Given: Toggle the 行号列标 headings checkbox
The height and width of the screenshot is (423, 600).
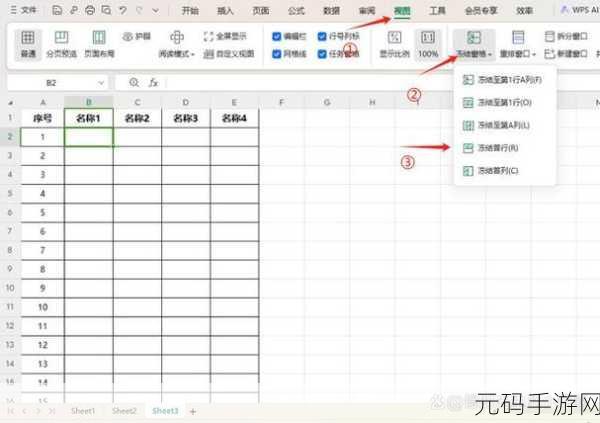Looking at the screenshot, I should [x=322, y=36].
